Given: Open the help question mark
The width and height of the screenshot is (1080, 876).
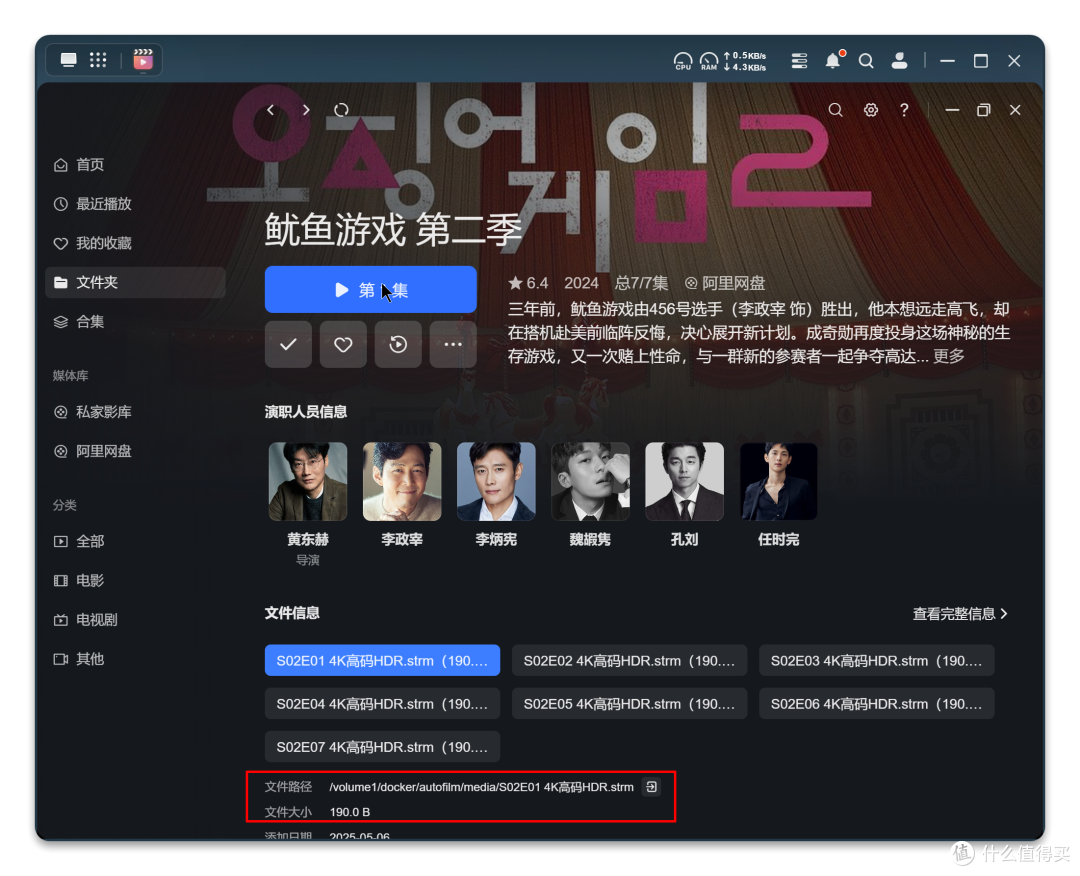Looking at the screenshot, I should 904,110.
